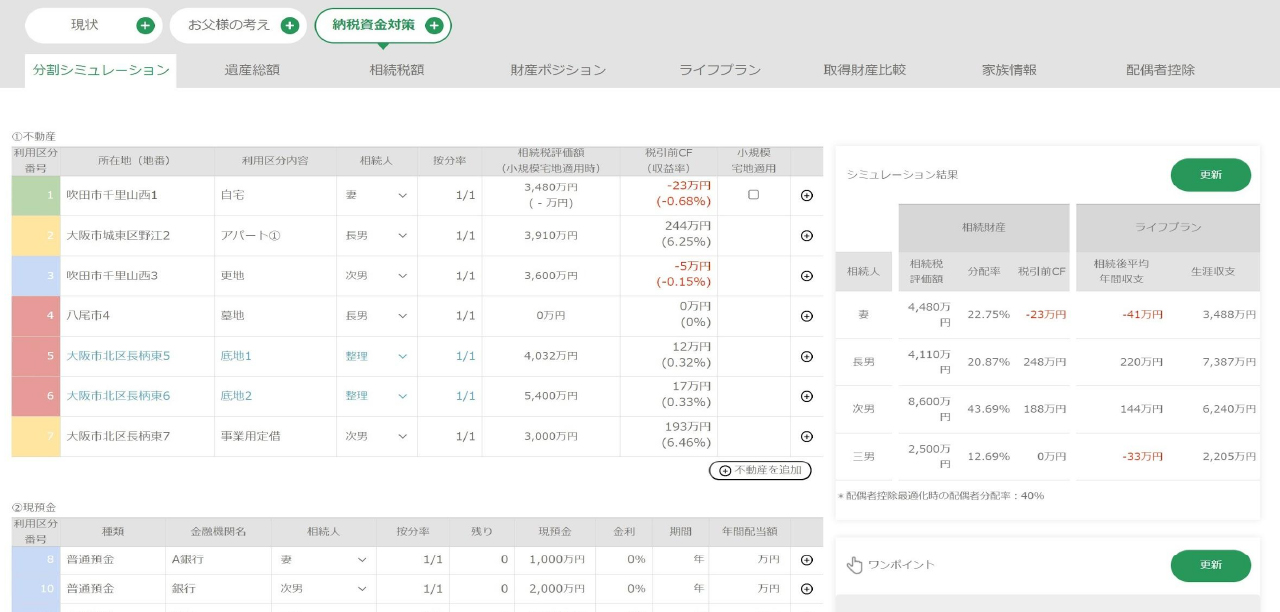The image size is (1280, 612).
Task: Click plus icon in 自宅 property row
Action: [807, 195]
